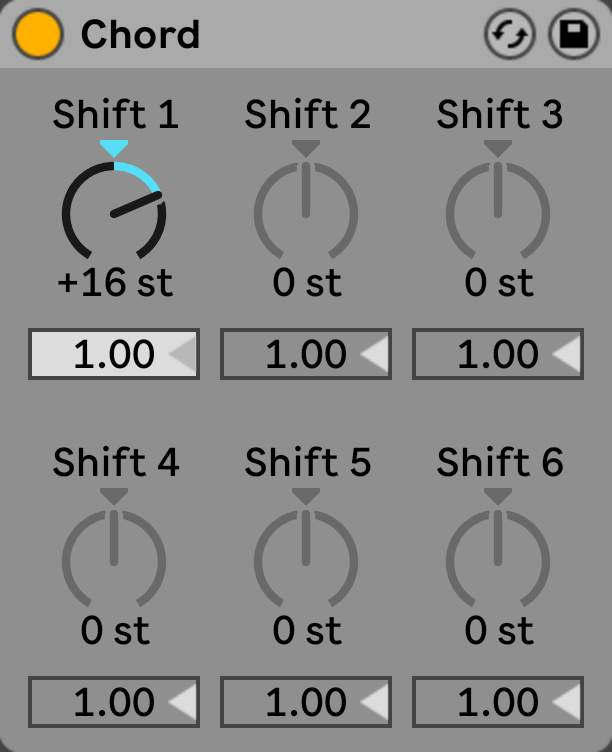Click the Shift 3 pitch knob
612x752 pixels.
[x=498, y=211]
